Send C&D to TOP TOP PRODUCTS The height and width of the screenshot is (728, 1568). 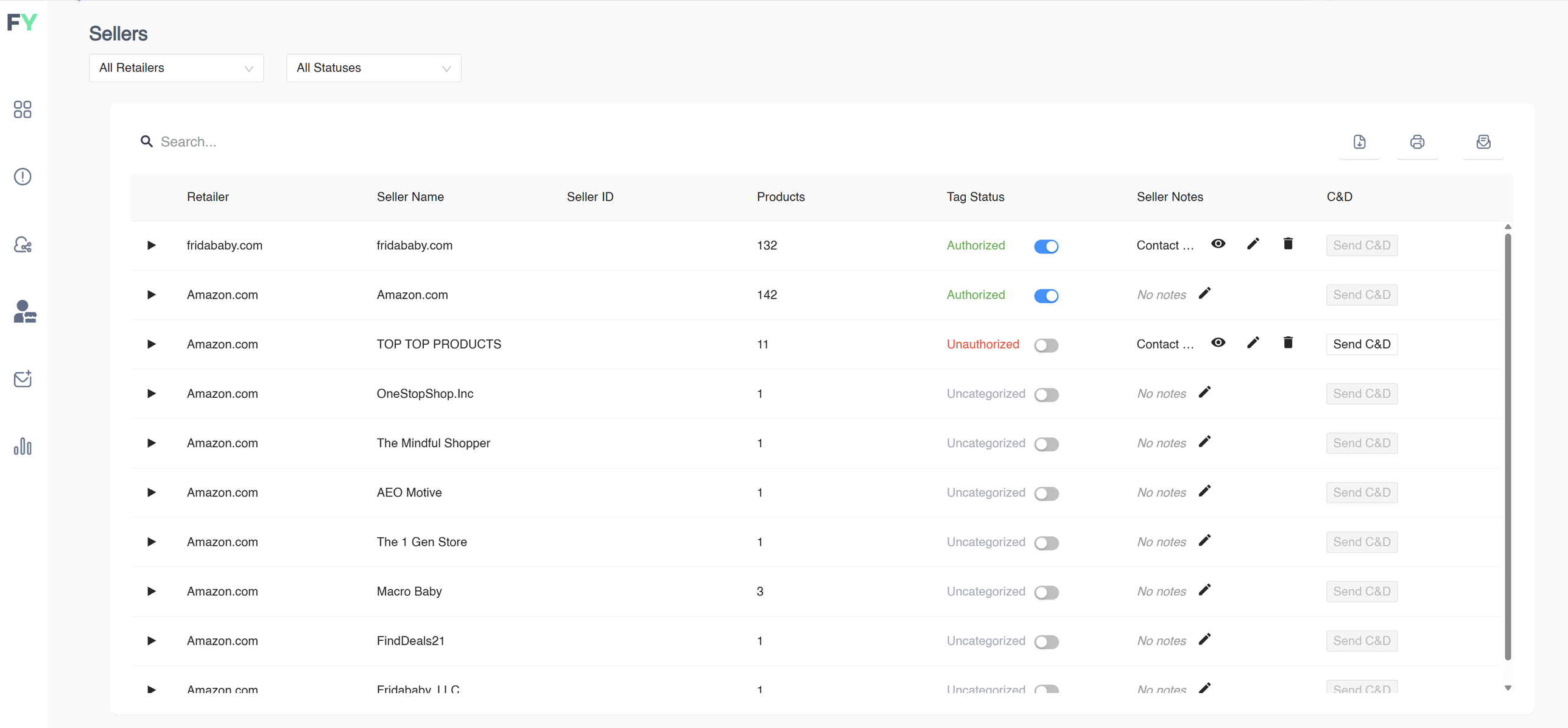coord(1362,344)
